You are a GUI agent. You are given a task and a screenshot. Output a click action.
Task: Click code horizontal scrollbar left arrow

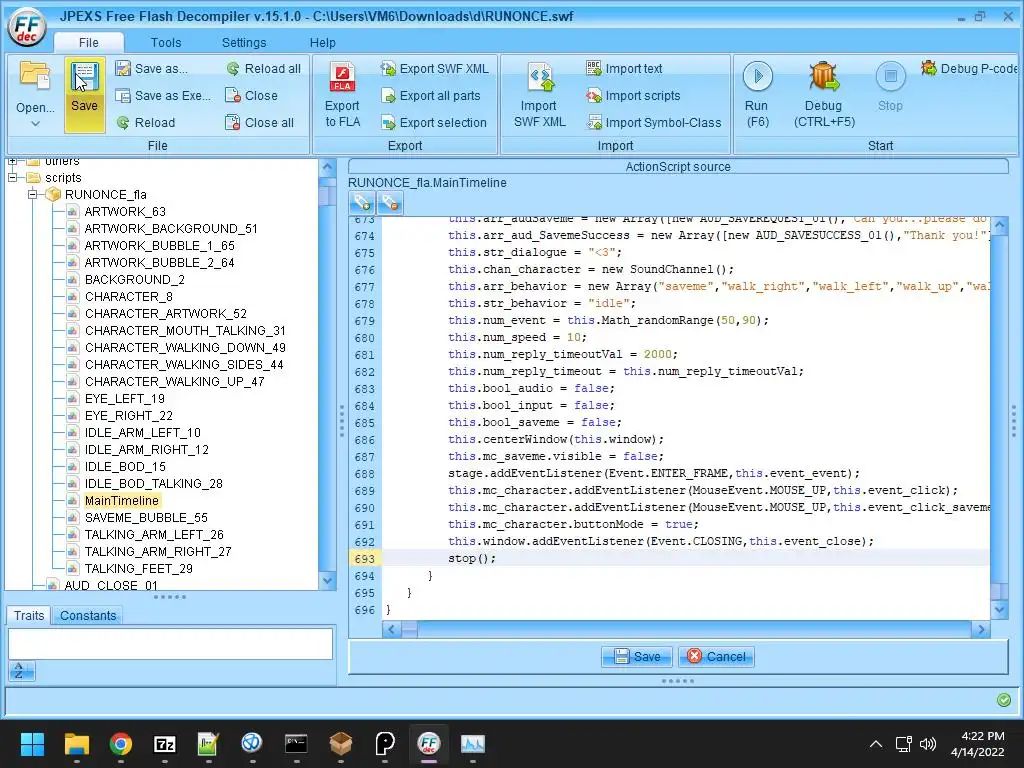[x=391, y=630]
